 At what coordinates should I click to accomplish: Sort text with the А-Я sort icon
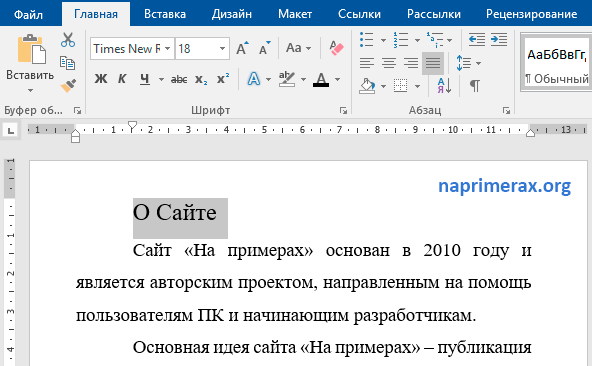click(444, 86)
